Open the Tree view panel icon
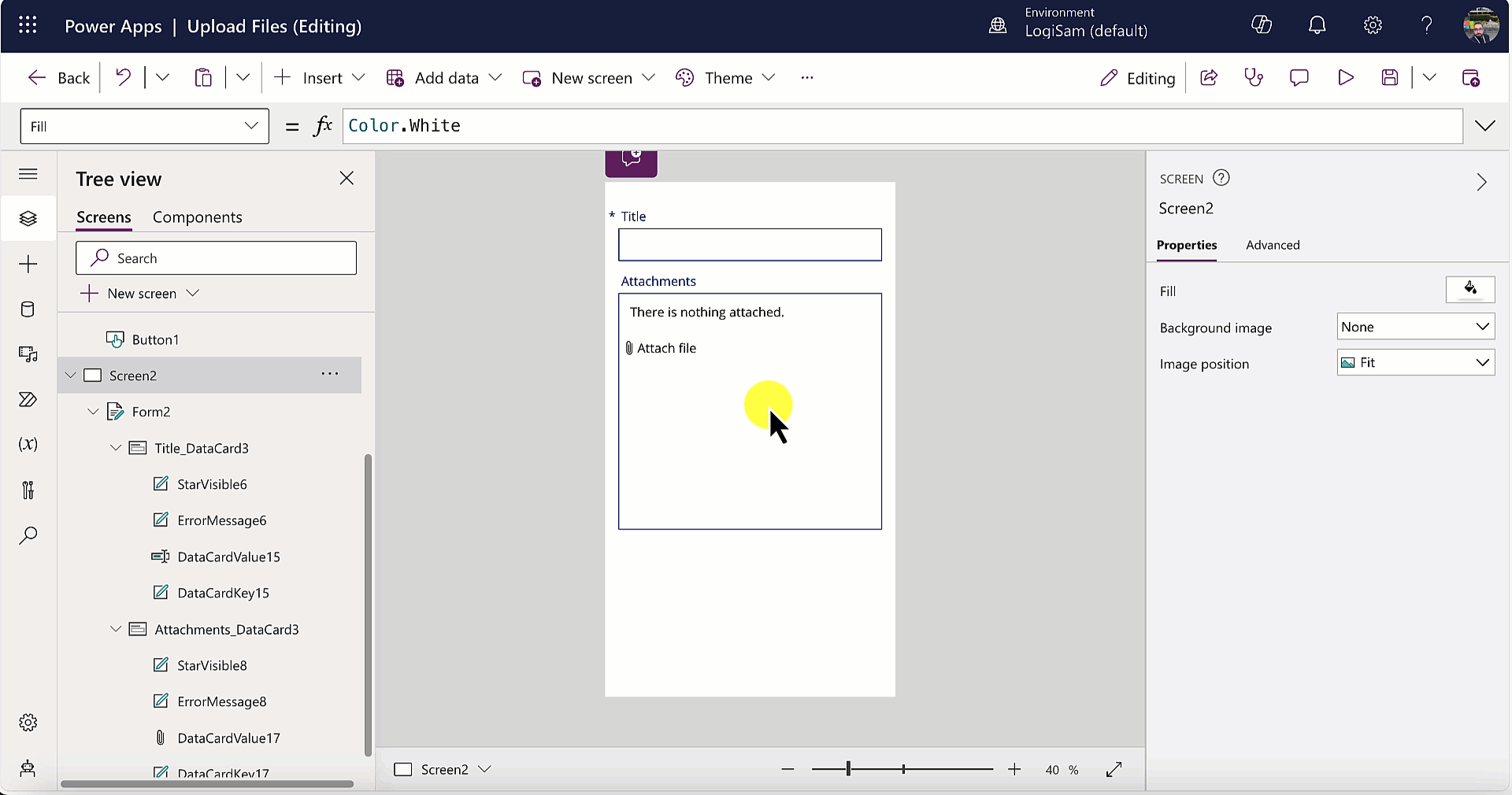The height and width of the screenshot is (795, 1512). coord(28,219)
